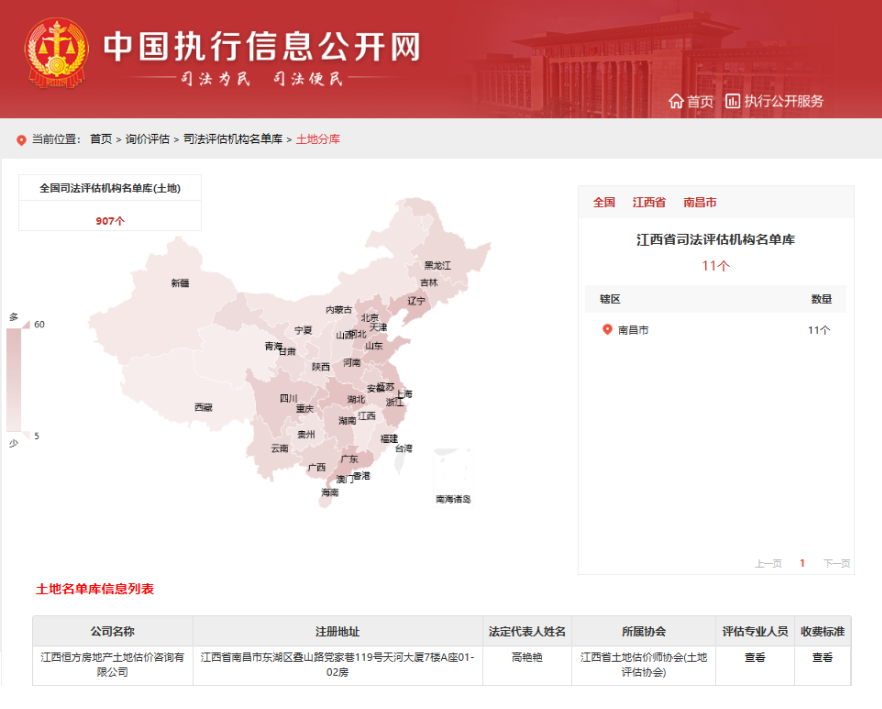
Task: Click the red pin beside 南昌市
Action: (x=607, y=330)
